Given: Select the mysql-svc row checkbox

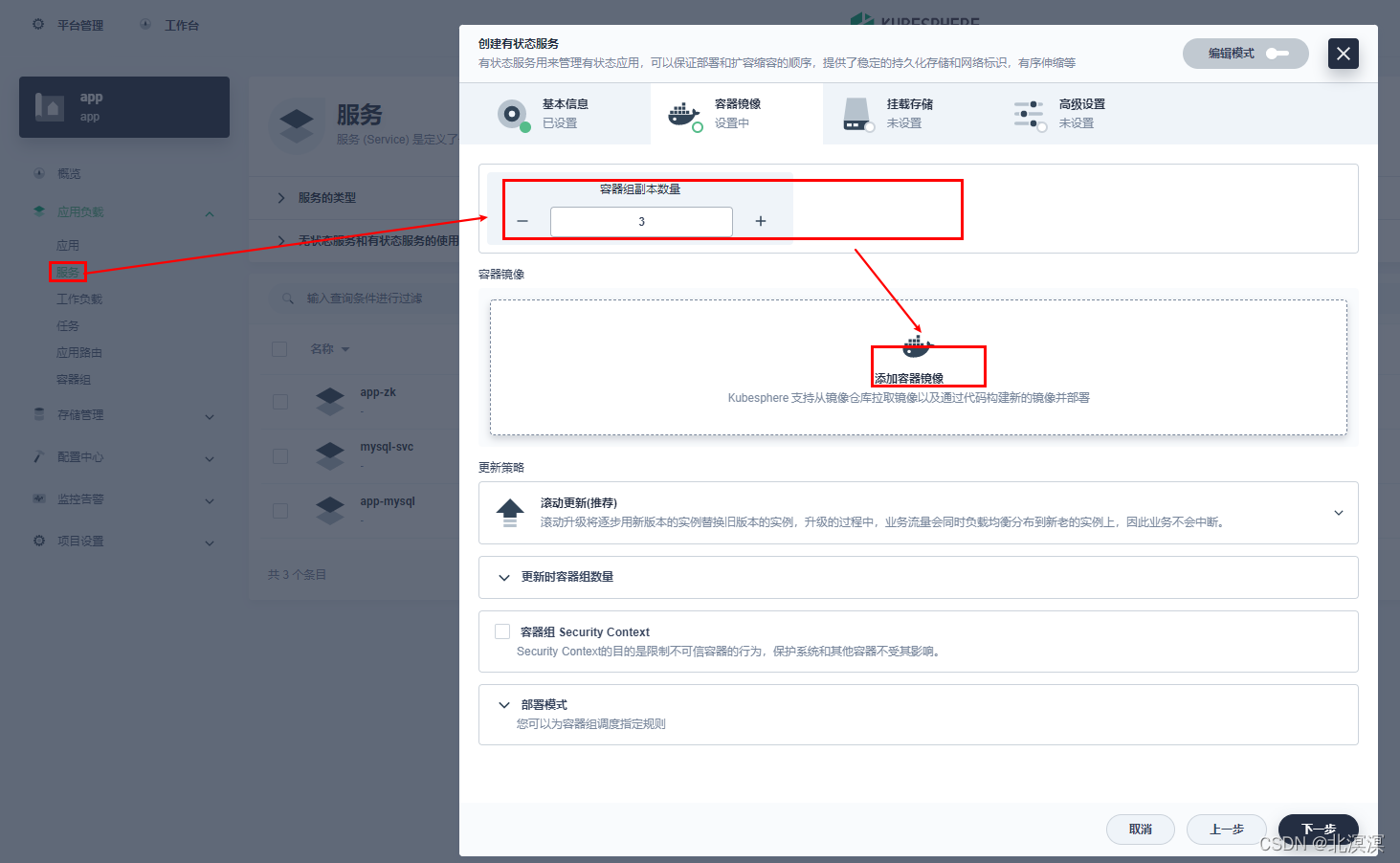Looking at the screenshot, I should (x=280, y=456).
